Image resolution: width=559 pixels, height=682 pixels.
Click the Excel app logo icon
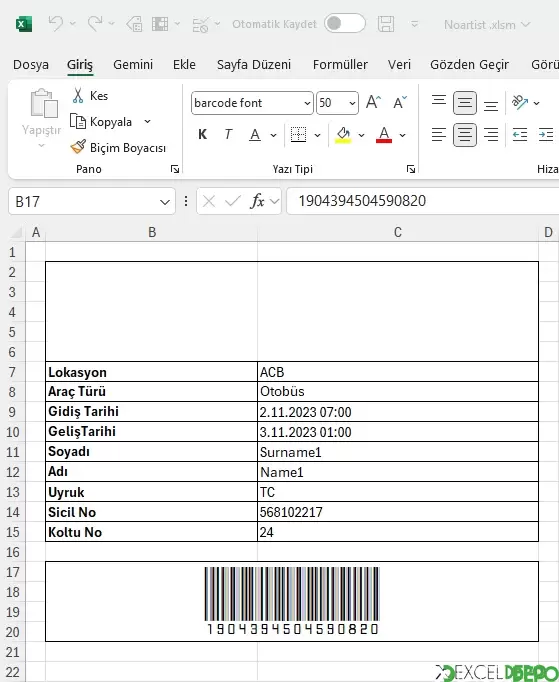point(24,24)
